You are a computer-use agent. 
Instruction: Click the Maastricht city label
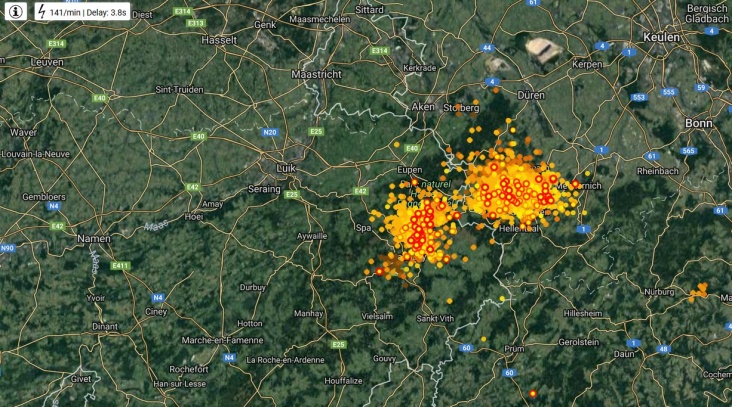tap(316, 74)
